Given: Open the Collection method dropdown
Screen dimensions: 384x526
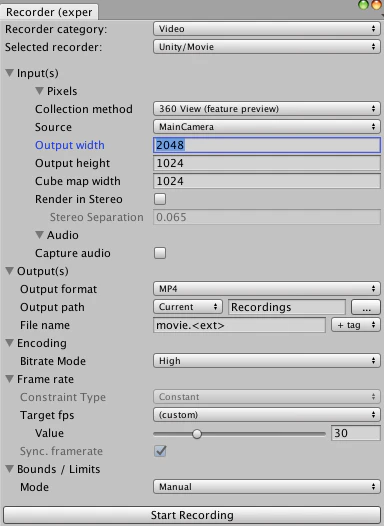Looking at the screenshot, I should click(267, 109).
